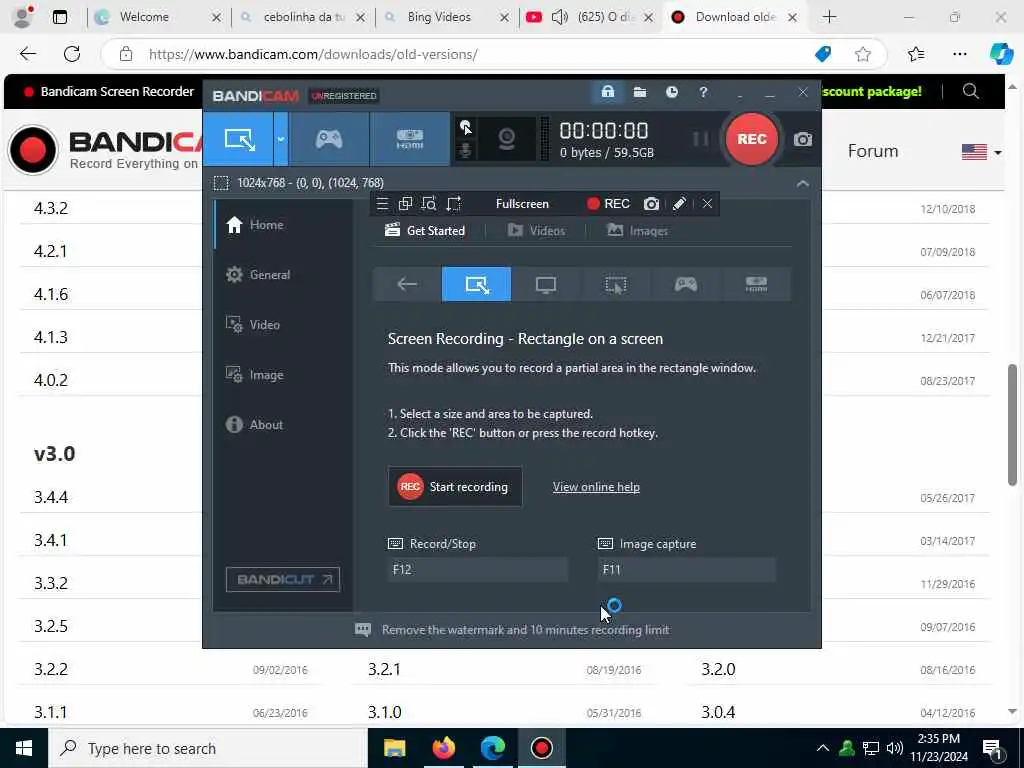Select the highlighted rectangle mode in the mode selector row
Screen dimensions: 1024x768
pyautogui.click(x=477, y=284)
